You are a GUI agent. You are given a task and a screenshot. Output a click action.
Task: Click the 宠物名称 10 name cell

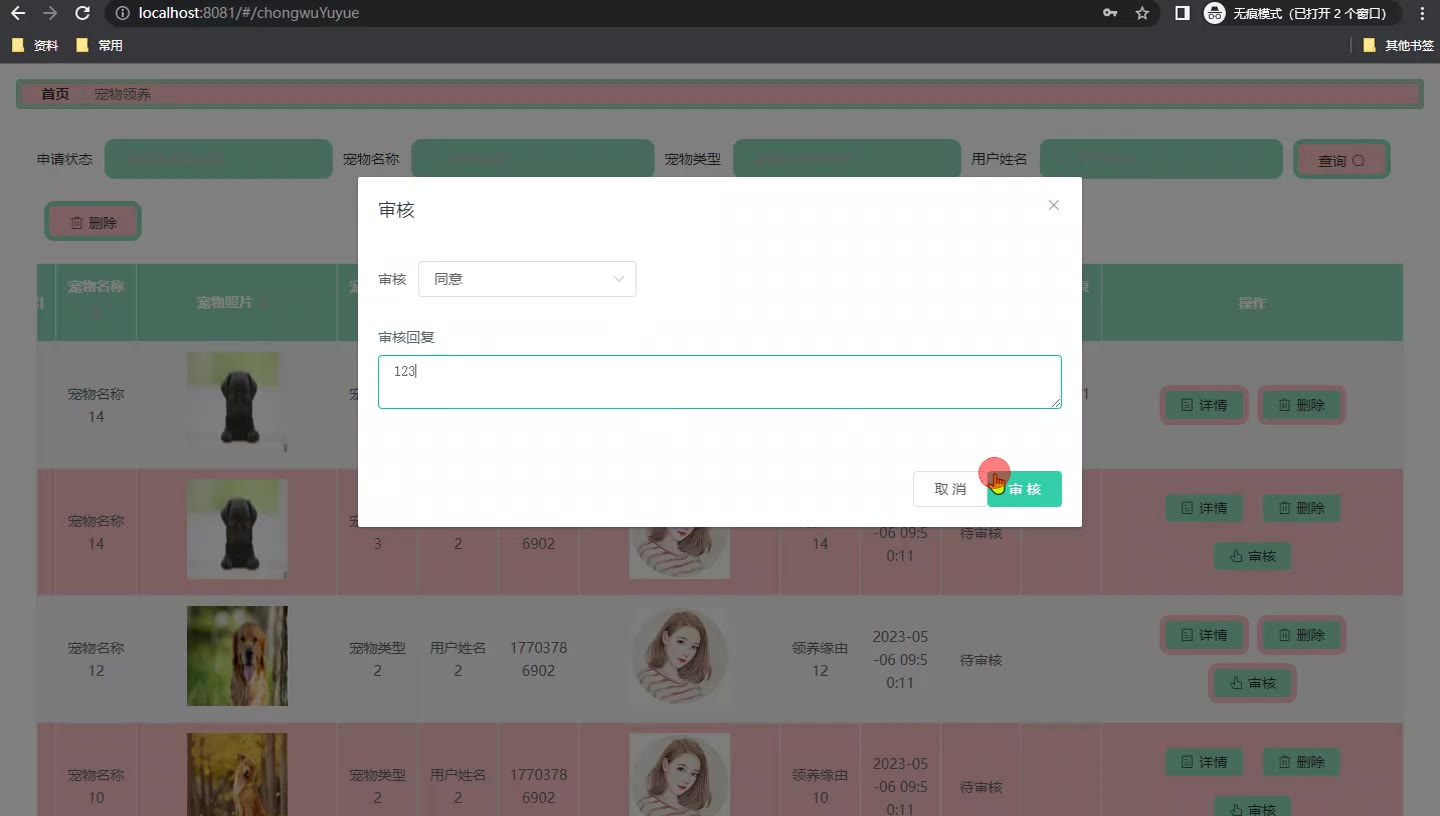coord(96,786)
